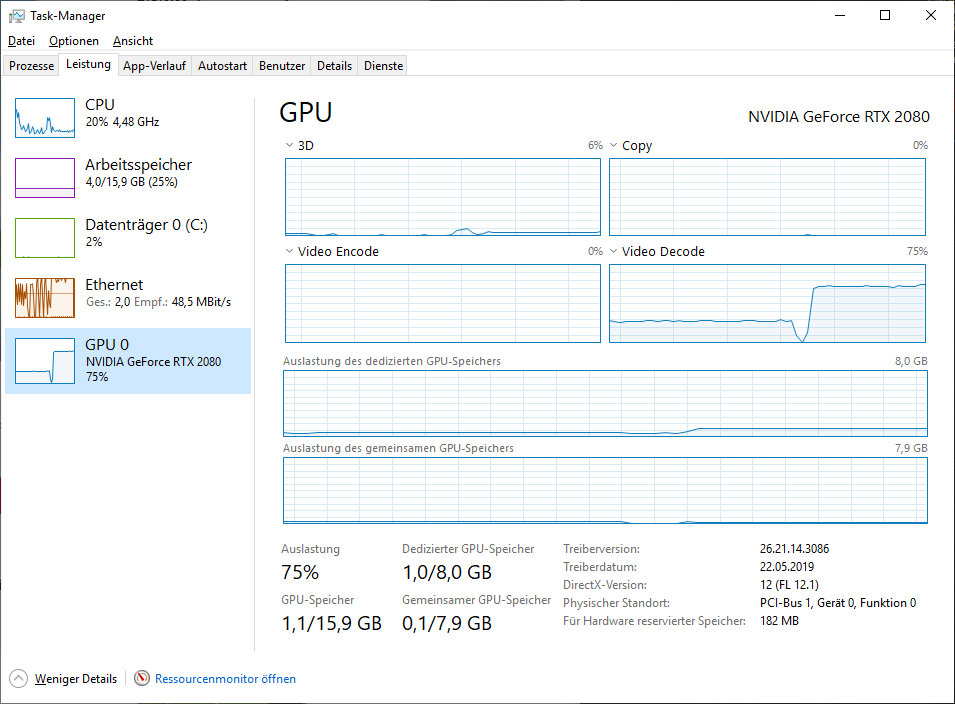
Task: Click the Weniger Details collapse arrow icon
Action: click(20, 679)
